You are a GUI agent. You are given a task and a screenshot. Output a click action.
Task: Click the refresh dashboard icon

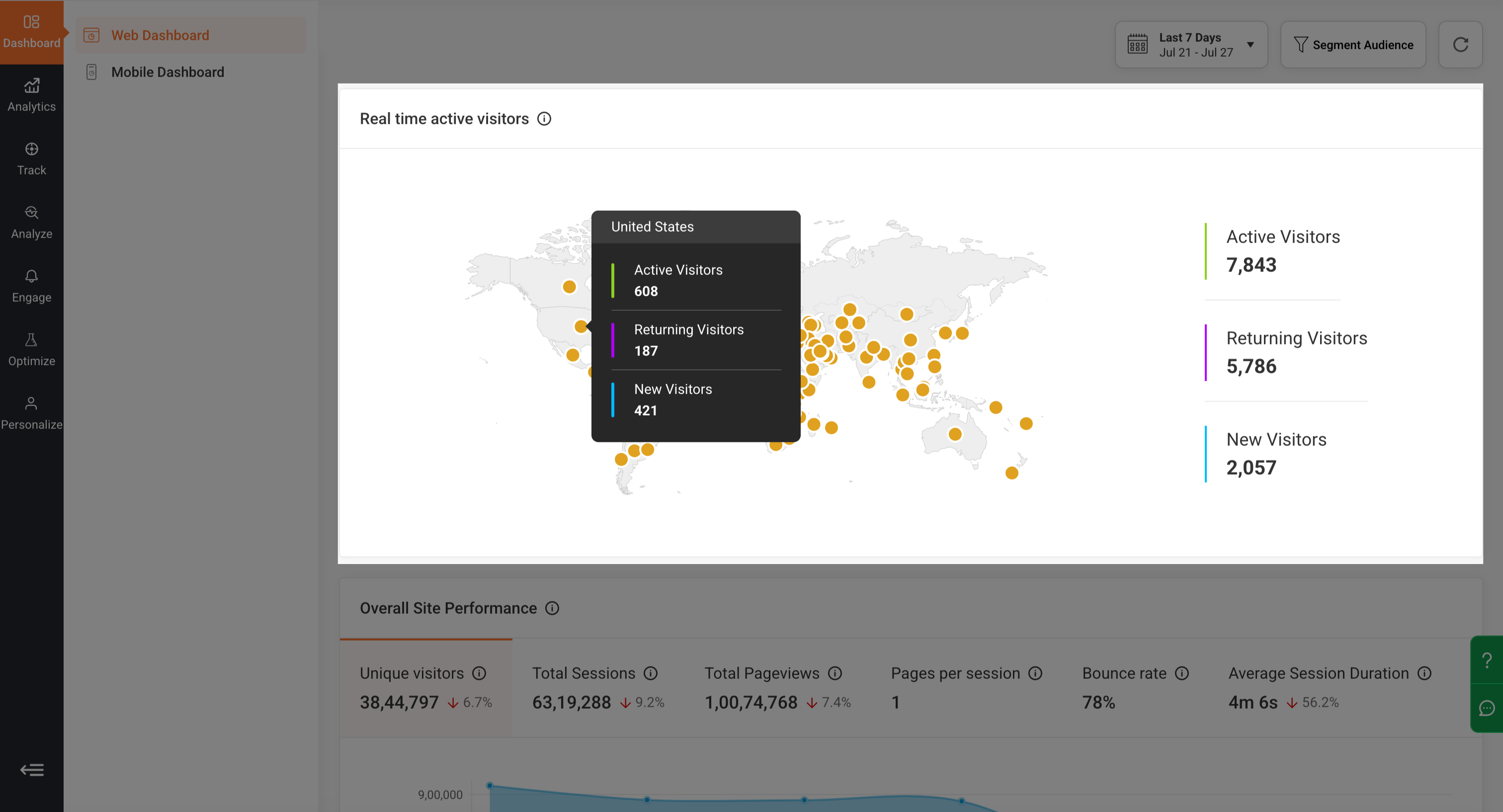tap(1460, 45)
